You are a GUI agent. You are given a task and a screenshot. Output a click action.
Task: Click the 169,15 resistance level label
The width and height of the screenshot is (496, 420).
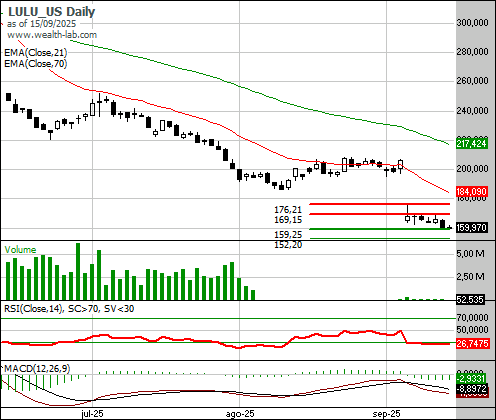(288, 220)
